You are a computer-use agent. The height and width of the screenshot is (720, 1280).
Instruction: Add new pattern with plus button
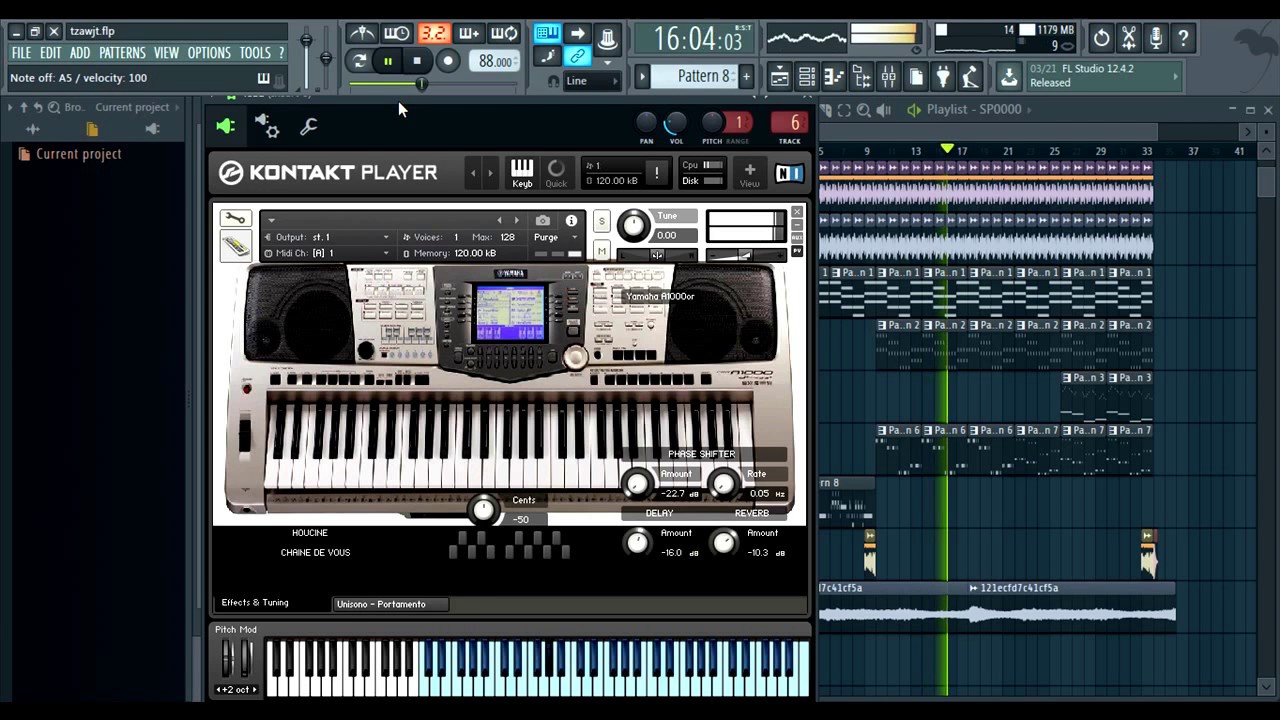pos(746,76)
